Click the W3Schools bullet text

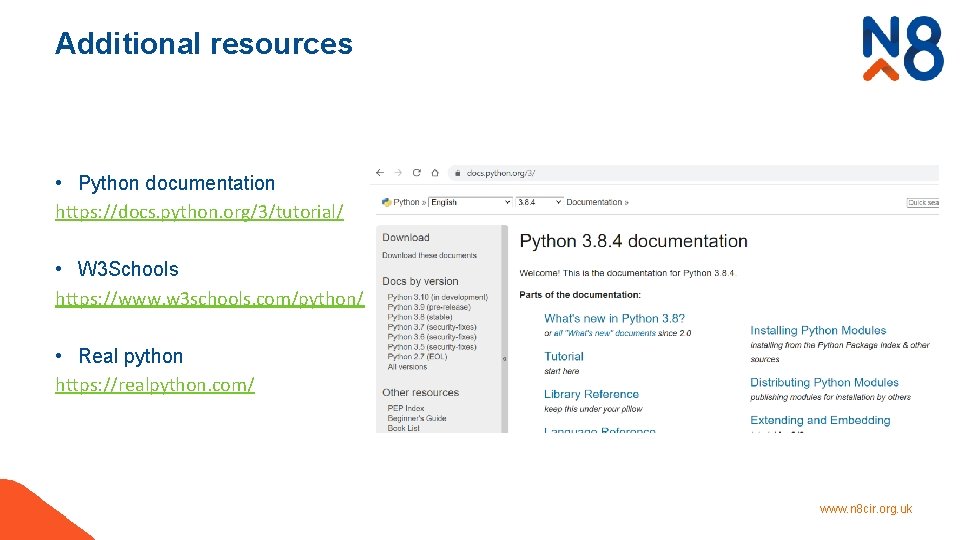[128, 269]
